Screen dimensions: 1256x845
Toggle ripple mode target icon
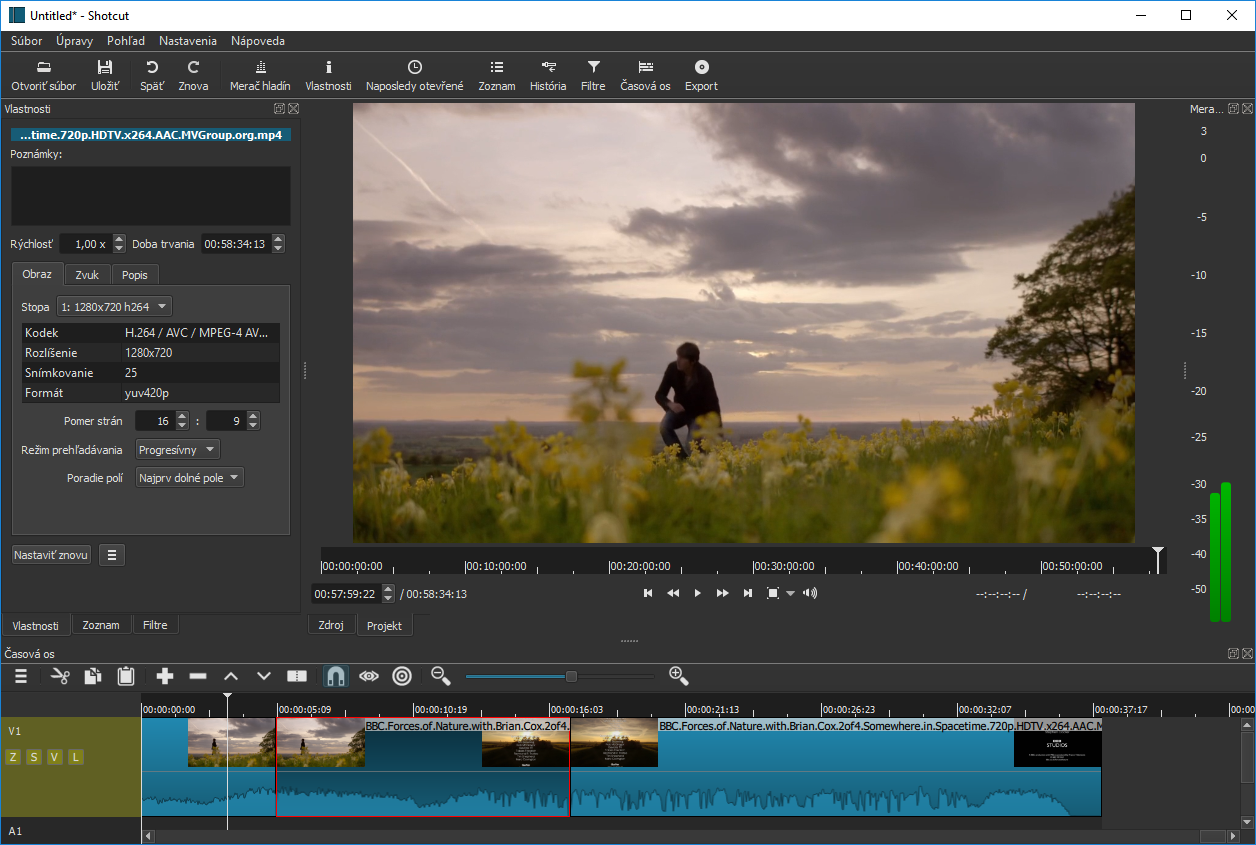402,676
